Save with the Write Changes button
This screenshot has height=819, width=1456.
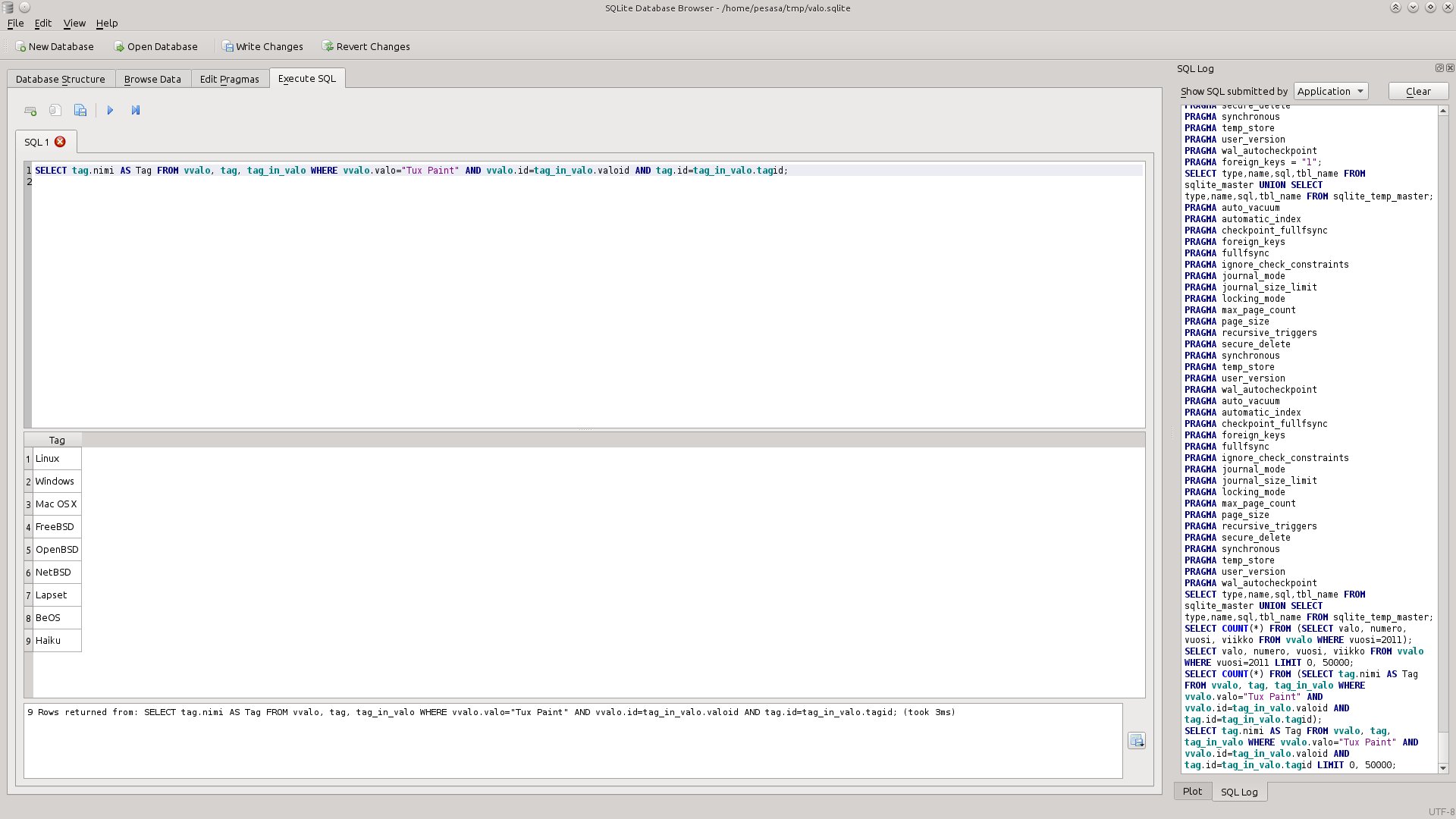[x=262, y=46]
